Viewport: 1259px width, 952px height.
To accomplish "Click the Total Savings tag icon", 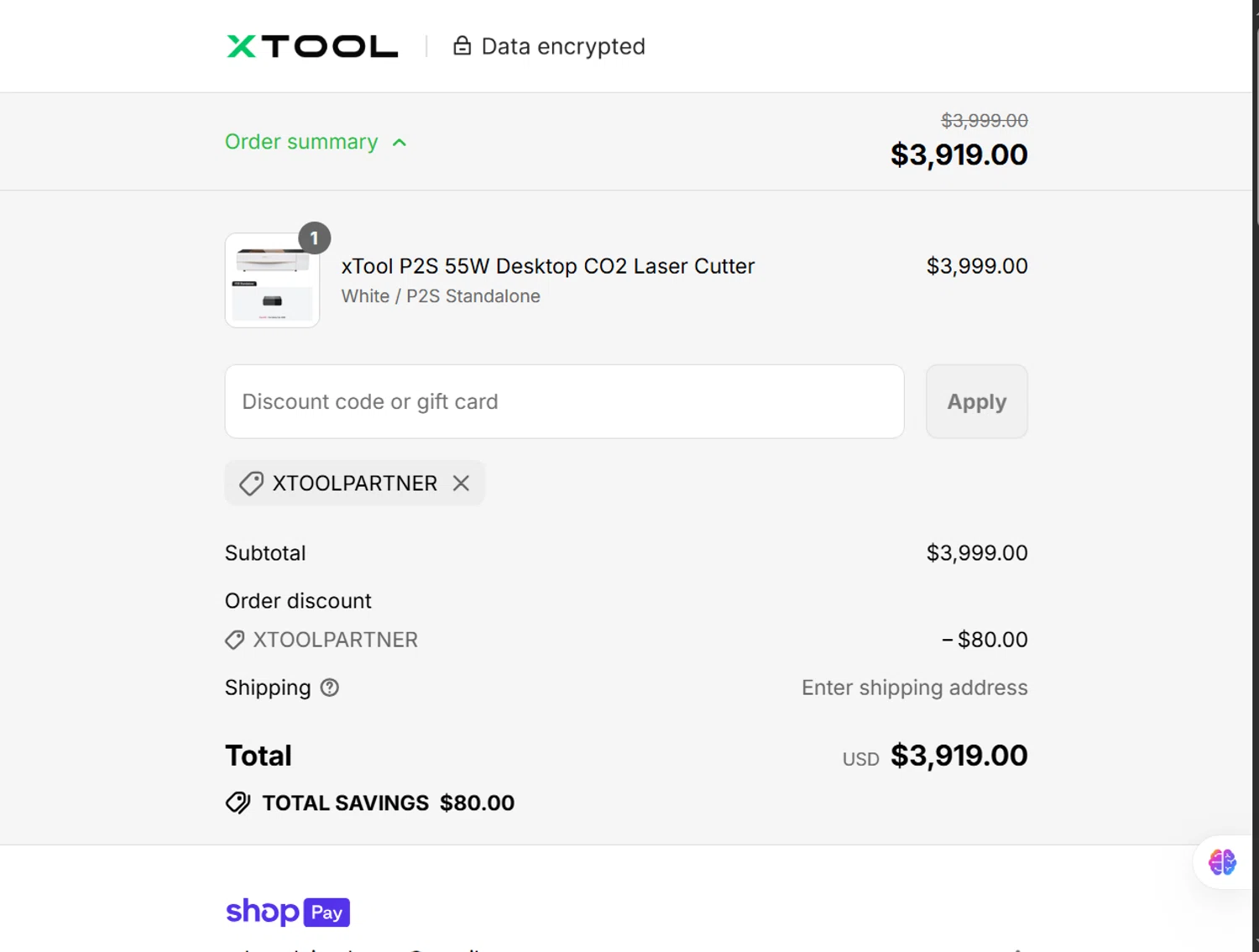I will [238, 803].
